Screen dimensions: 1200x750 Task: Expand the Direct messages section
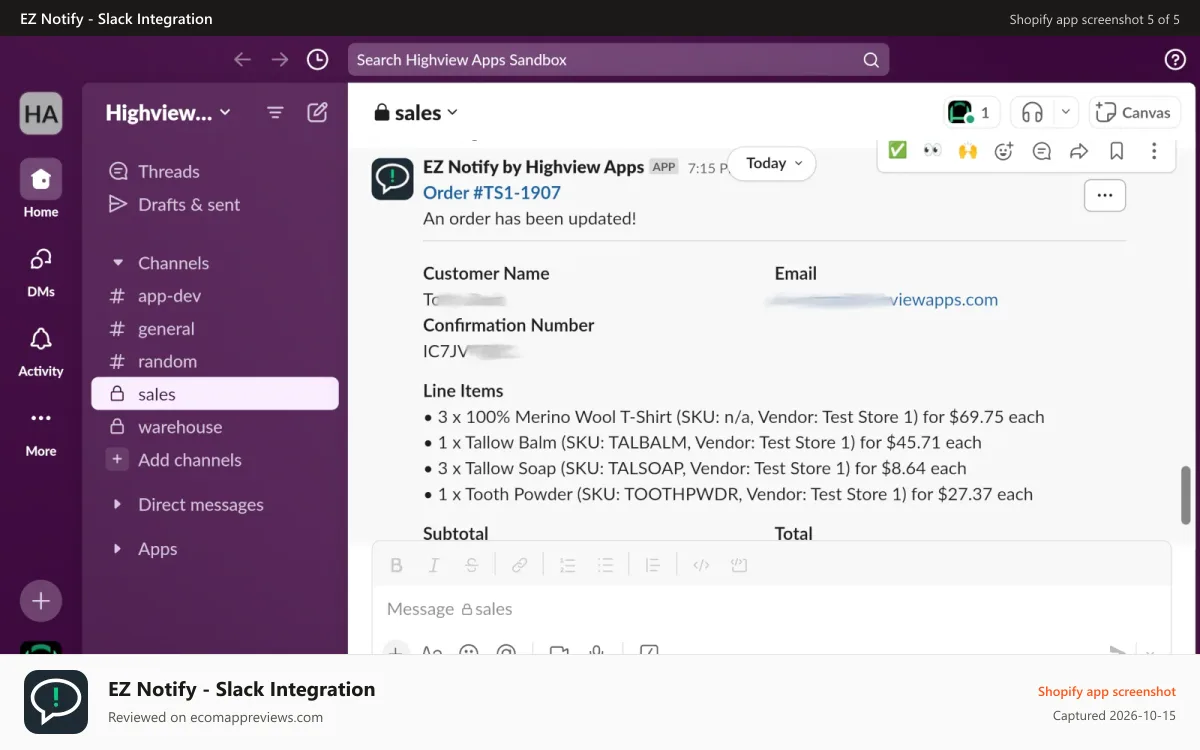pyautogui.click(x=118, y=505)
